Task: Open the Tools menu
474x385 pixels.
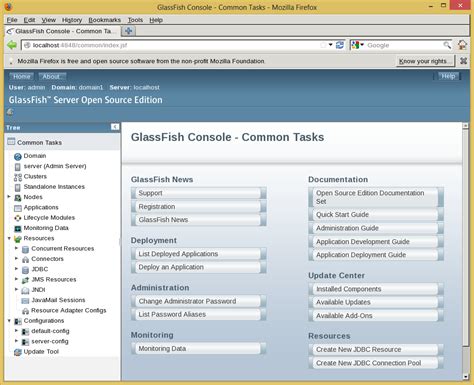Action: click(135, 20)
